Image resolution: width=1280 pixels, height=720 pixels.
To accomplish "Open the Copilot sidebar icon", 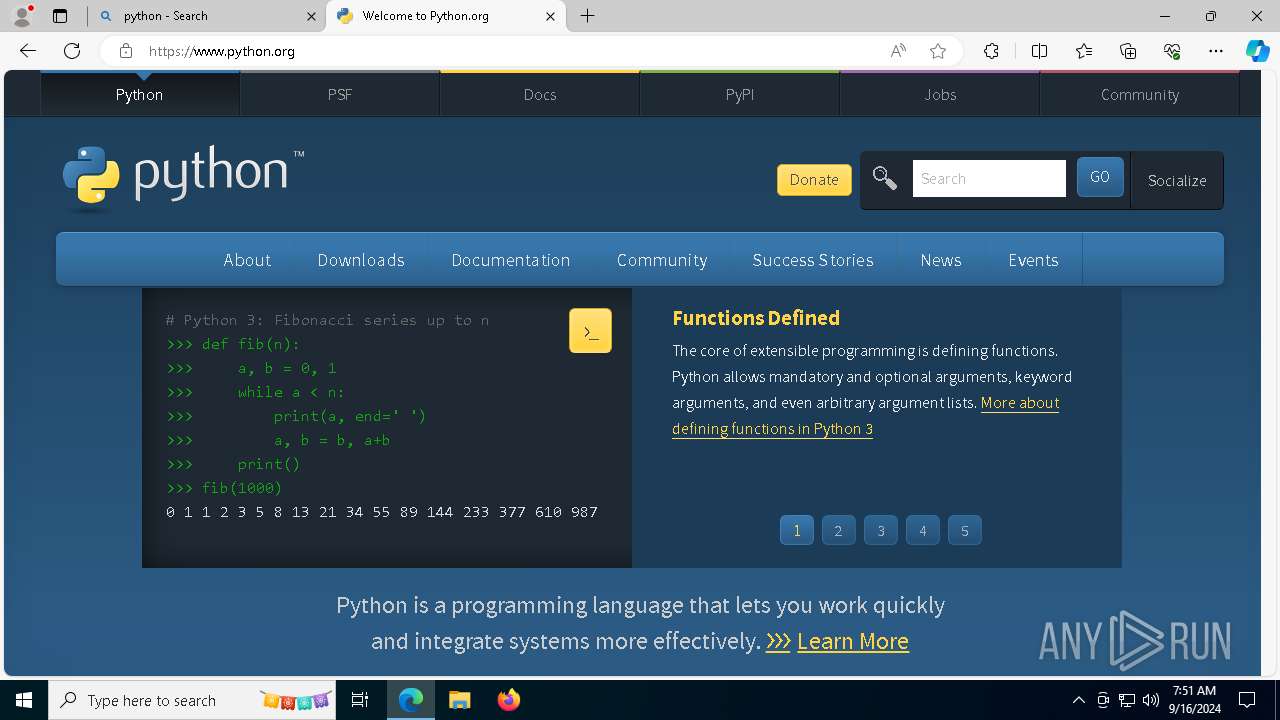I will point(1257,51).
